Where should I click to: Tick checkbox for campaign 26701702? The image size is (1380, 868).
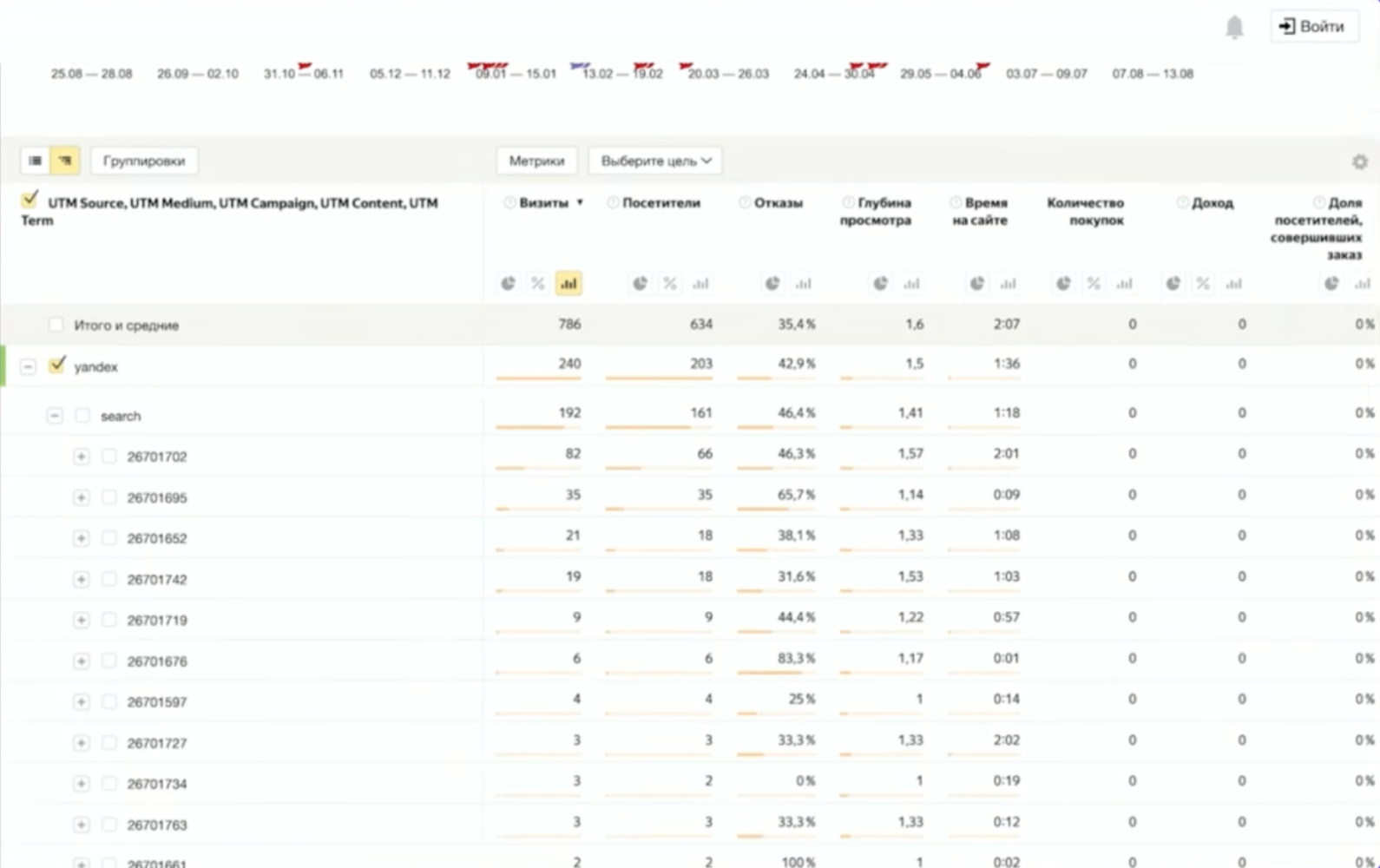tap(109, 457)
